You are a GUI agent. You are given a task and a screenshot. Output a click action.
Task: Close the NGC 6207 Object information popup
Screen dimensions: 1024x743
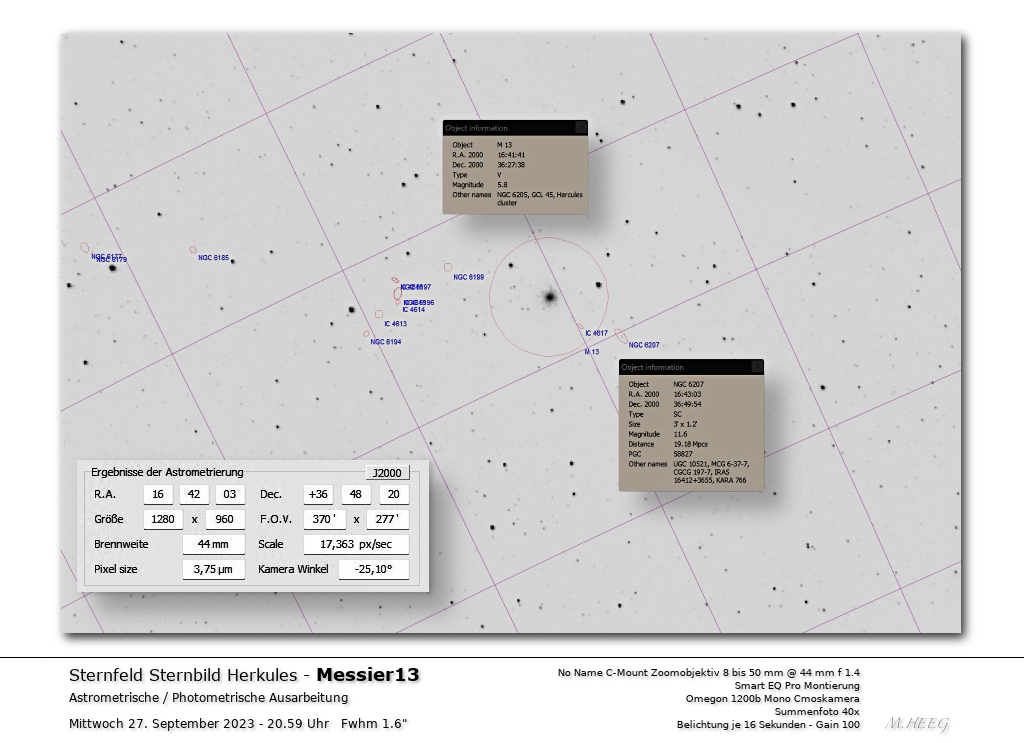[756, 367]
